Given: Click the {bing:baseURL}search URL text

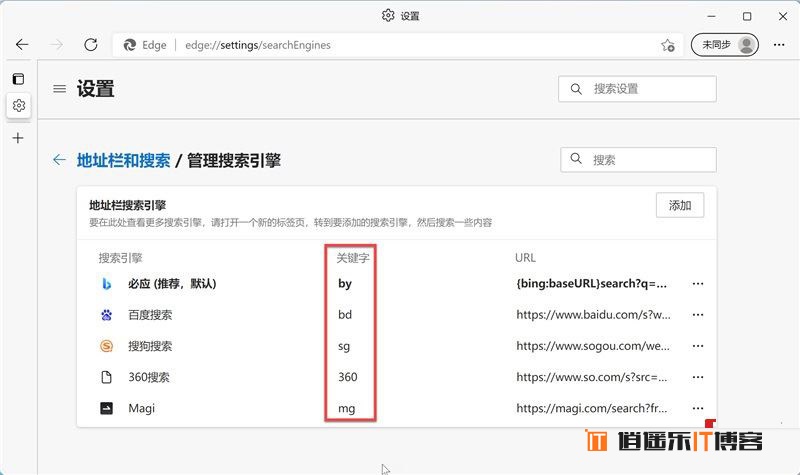Looking at the screenshot, I should pyautogui.click(x=591, y=284).
